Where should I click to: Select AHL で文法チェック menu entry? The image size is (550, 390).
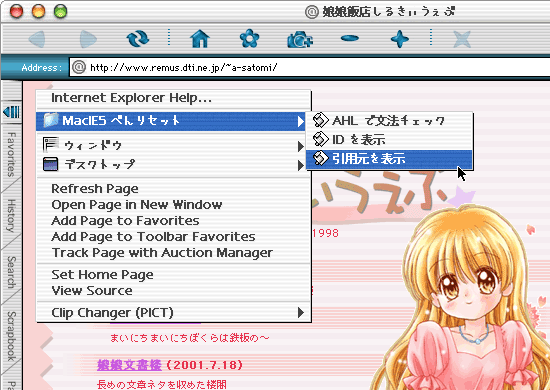pos(389,121)
